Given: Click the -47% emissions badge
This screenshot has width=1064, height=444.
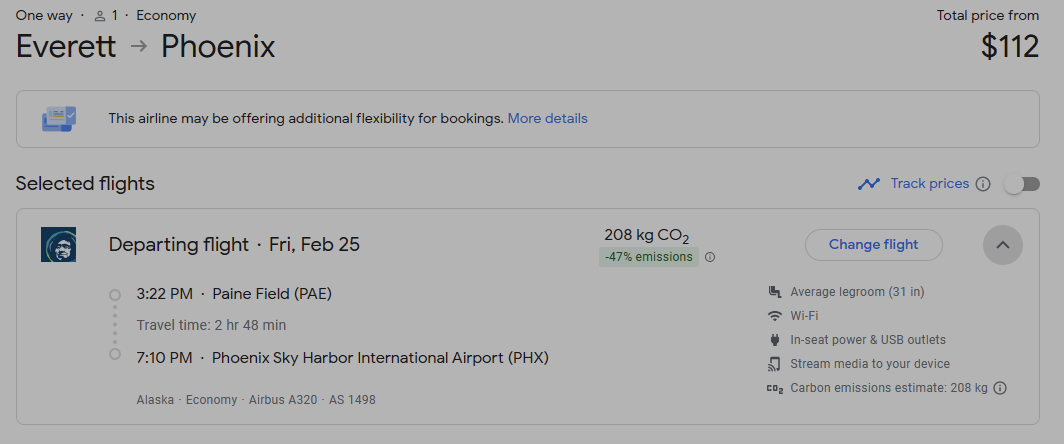Looking at the screenshot, I should click(x=649, y=257).
